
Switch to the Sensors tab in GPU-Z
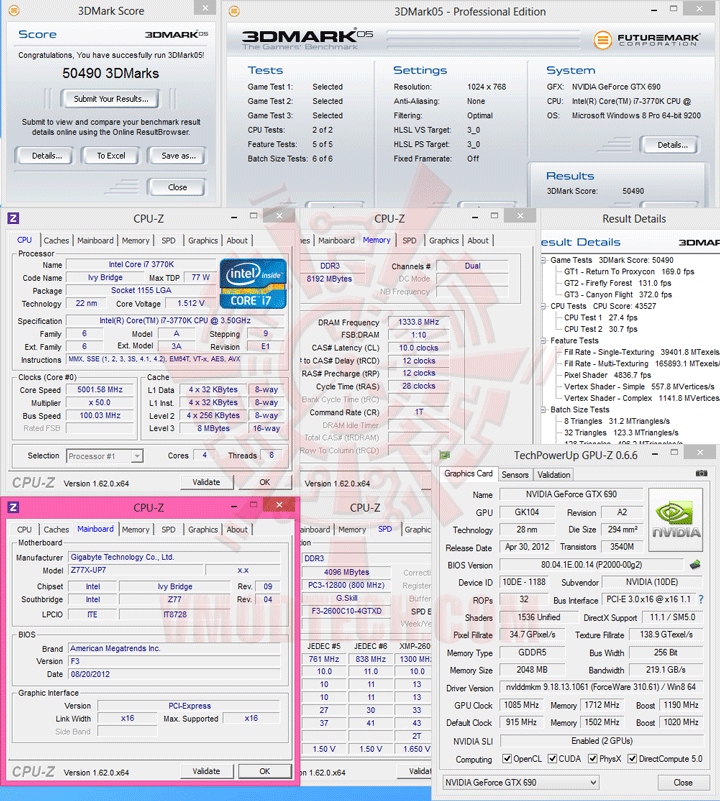click(515, 475)
